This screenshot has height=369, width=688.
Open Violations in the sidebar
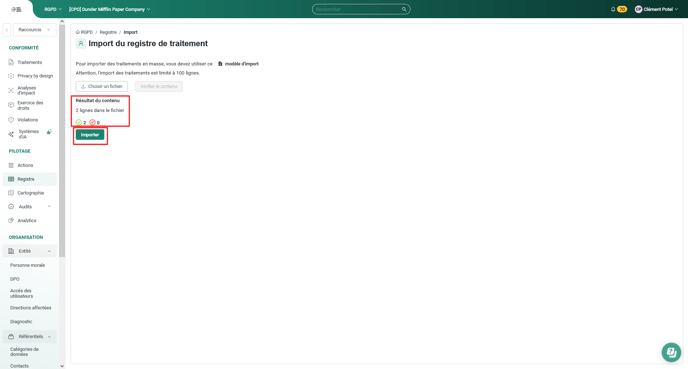[x=28, y=120]
